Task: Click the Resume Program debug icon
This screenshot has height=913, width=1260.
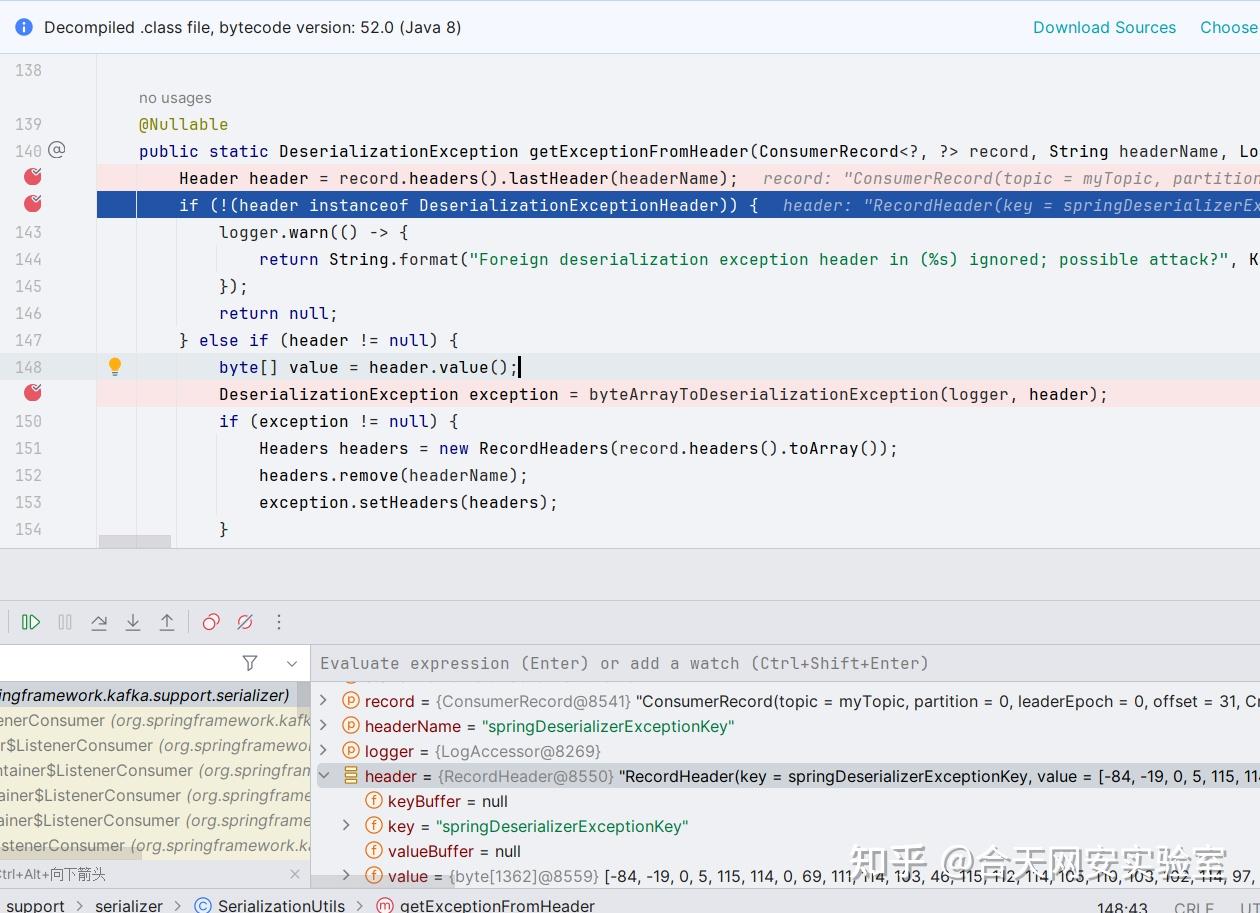Action: click(x=31, y=622)
